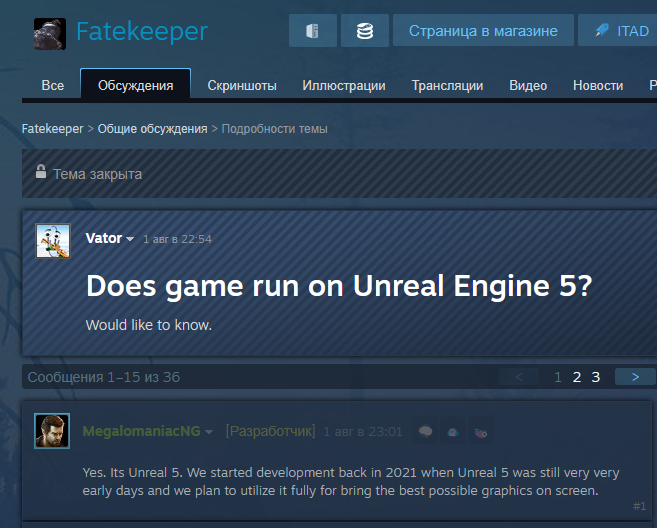
Task: Click the #1 post permalink
Action: [x=639, y=506]
